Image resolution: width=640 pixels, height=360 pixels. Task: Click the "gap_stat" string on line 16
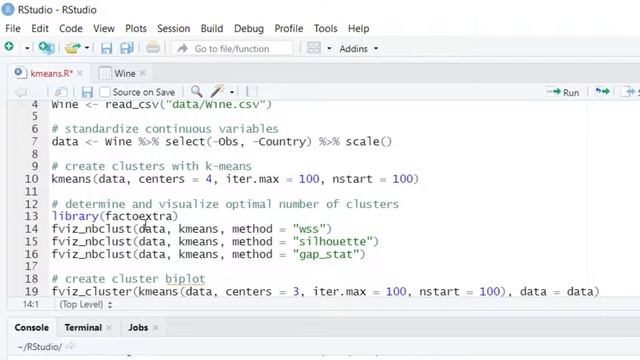(326, 254)
